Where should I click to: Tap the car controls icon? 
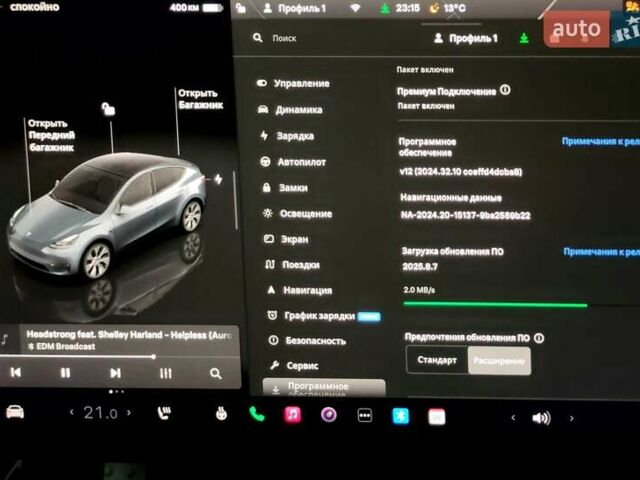(x=15, y=413)
